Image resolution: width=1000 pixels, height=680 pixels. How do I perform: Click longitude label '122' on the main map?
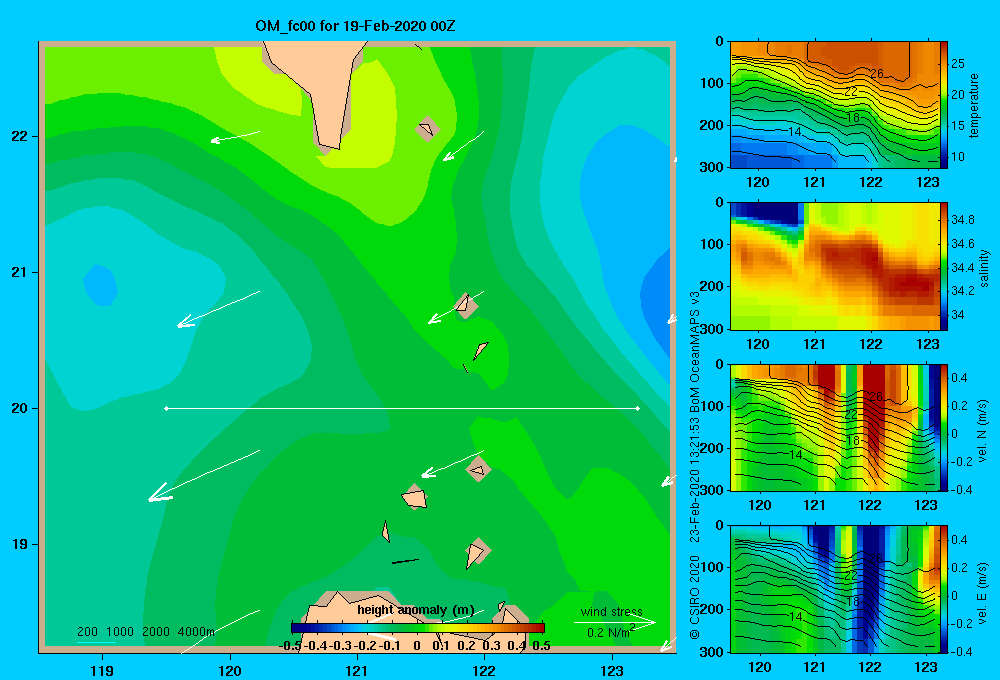pos(484,670)
